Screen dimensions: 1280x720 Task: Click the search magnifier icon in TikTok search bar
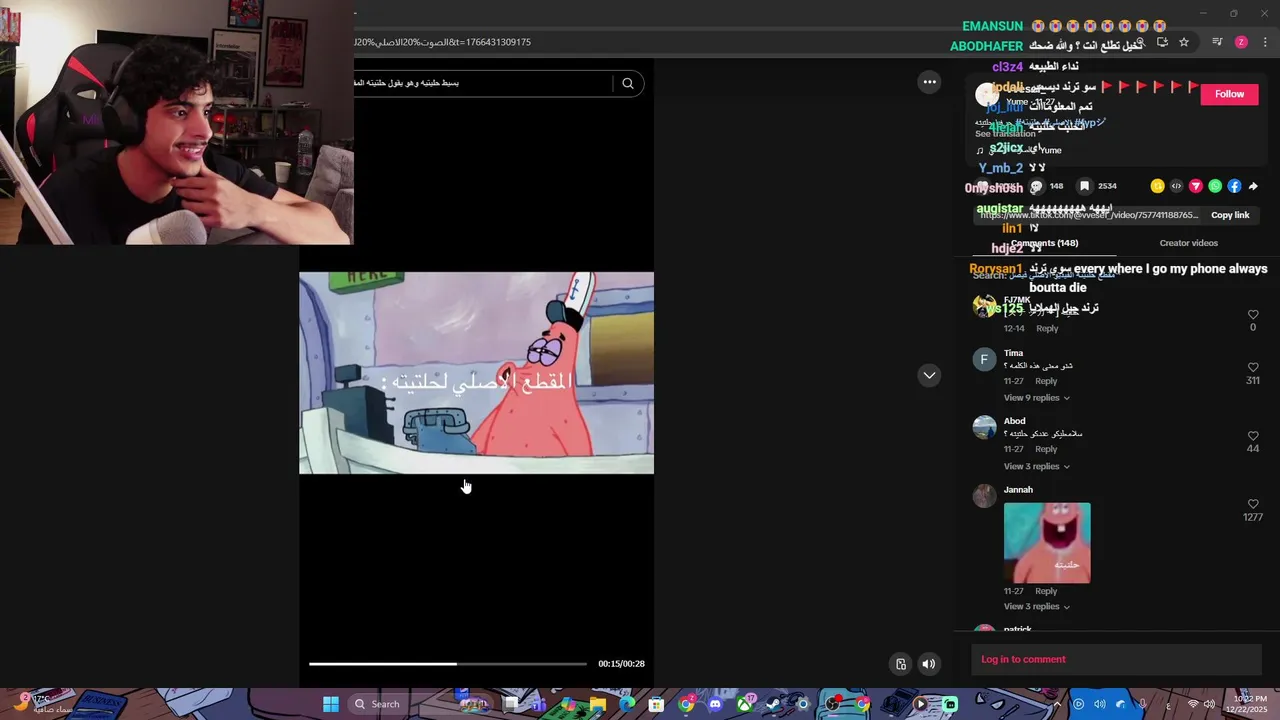[628, 83]
